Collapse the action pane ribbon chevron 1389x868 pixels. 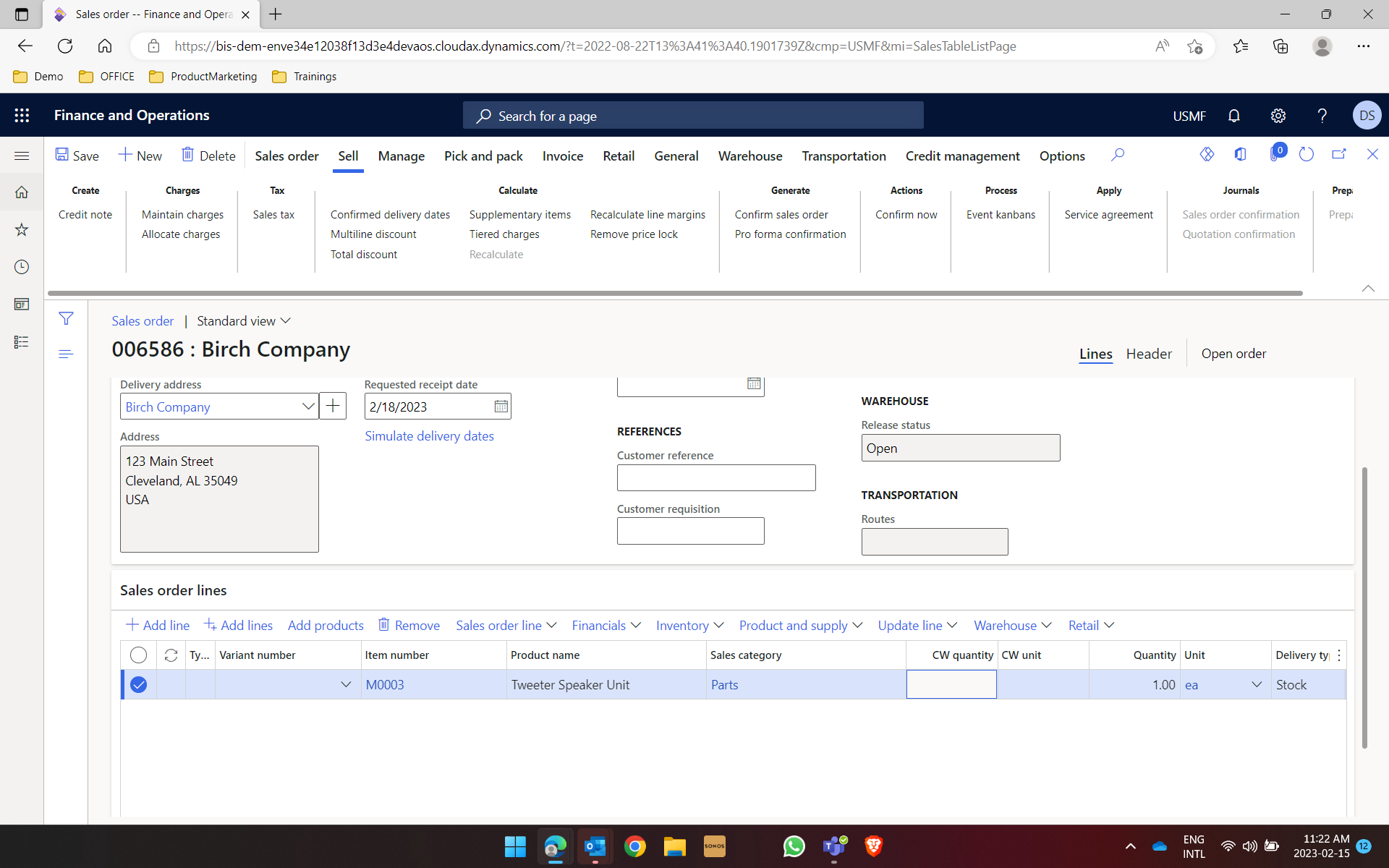(x=1367, y=288)
